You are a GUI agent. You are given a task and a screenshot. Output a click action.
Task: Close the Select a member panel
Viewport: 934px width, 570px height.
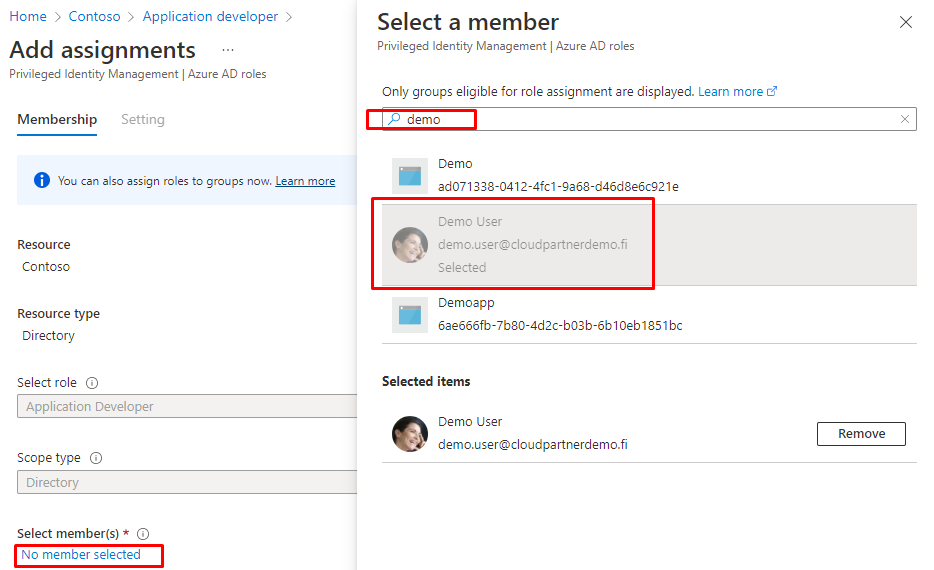[x=906, y=22]
